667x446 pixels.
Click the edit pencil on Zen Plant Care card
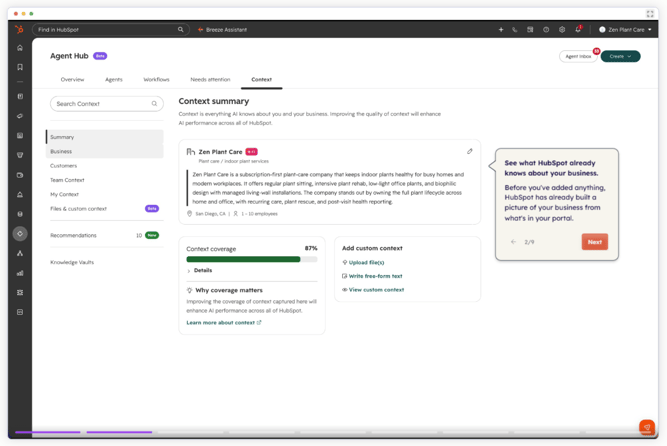tap(470, 151)
